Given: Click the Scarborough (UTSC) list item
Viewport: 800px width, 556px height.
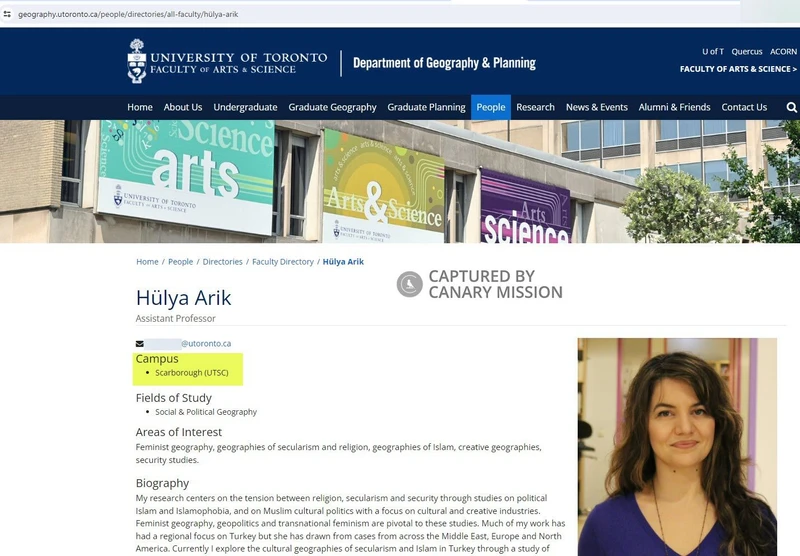Looking at the screenshot, I should click(x=192, y=373).
